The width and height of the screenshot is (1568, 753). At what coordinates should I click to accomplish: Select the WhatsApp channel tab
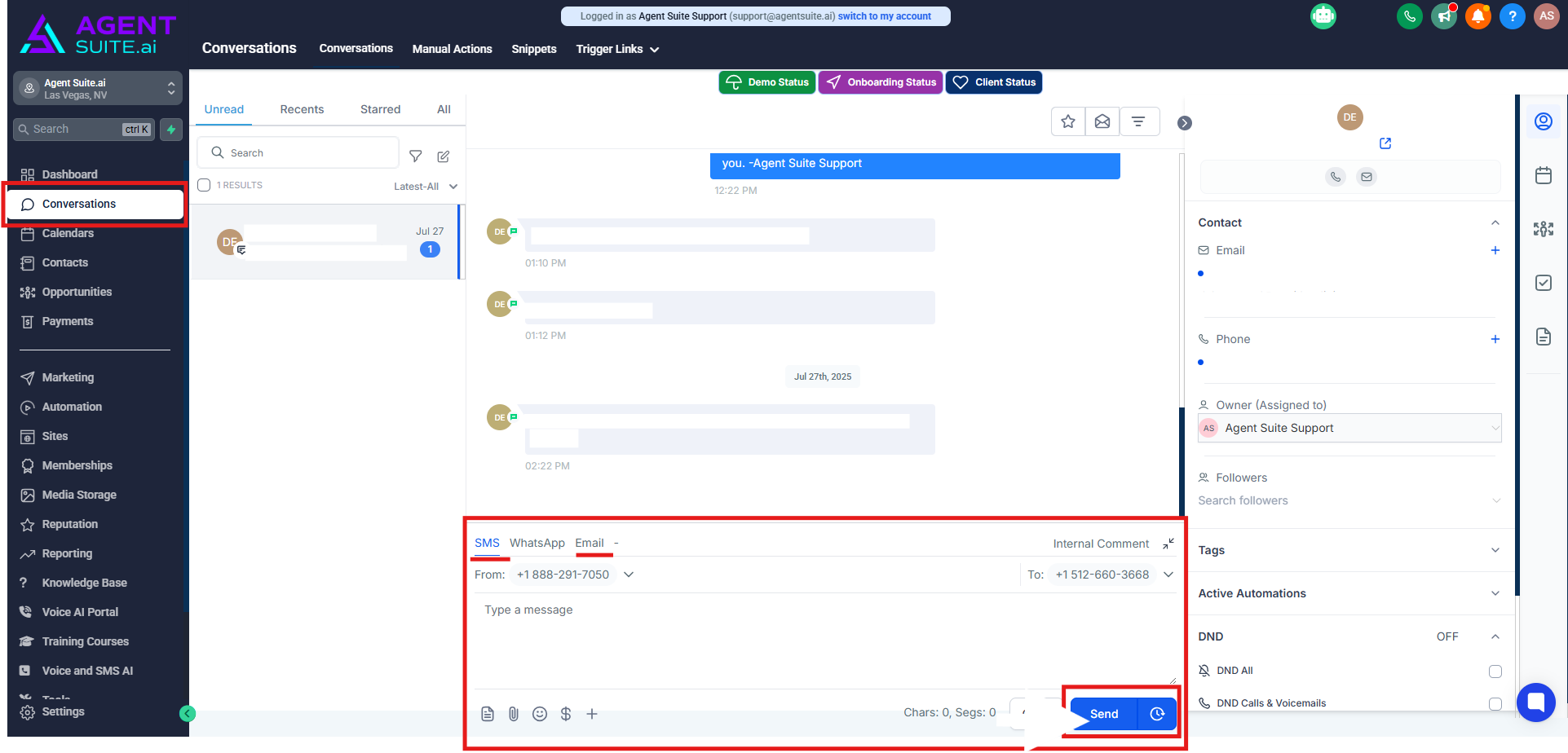point(537,543)
